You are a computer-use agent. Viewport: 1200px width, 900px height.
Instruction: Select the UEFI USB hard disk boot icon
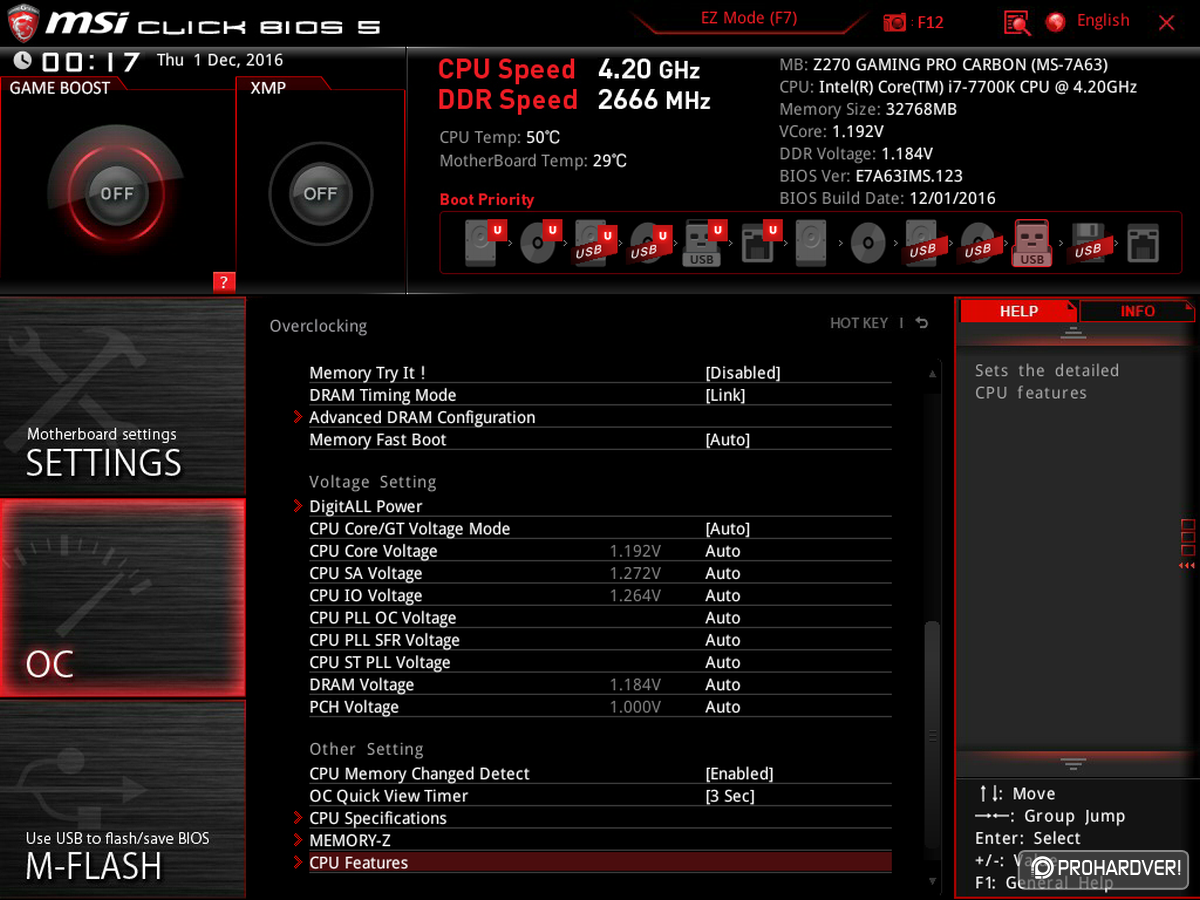coord(593,243)
